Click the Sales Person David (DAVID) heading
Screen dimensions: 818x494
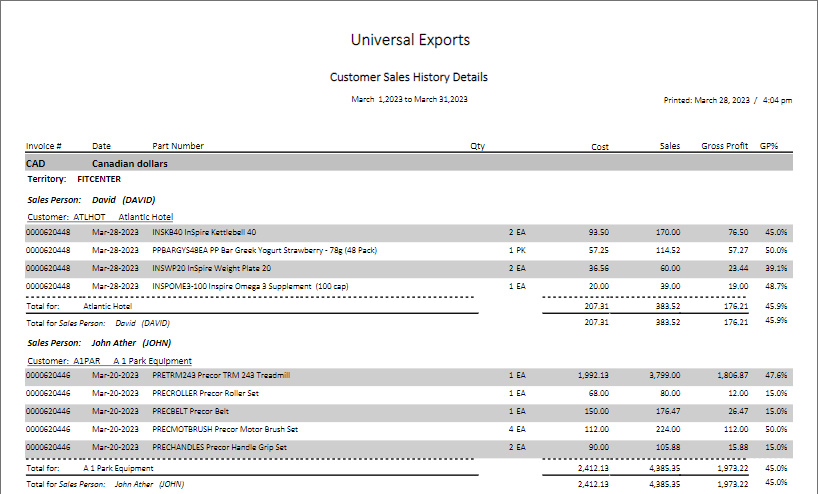pos(91,200)
